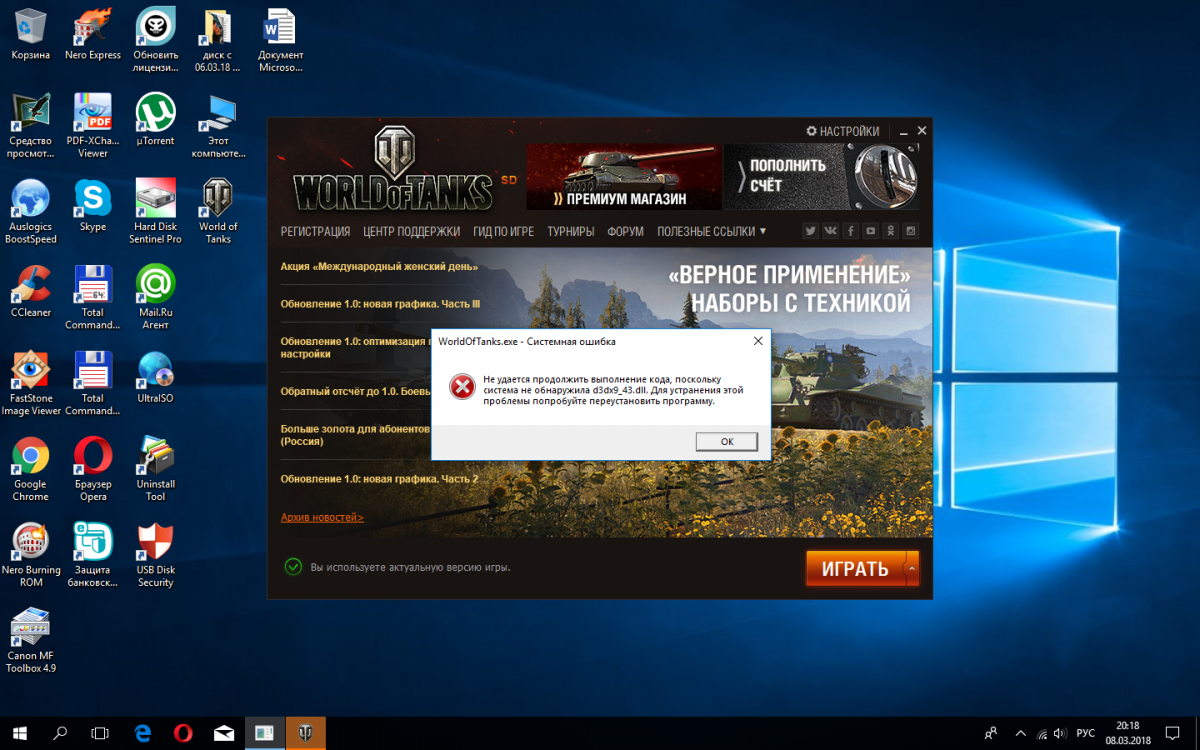The width and height of the screenshot is (1200, 750).
Task: Open the 20:18 clock and date in the tray
Action: pyautogui.click(x=1127, y=733)
